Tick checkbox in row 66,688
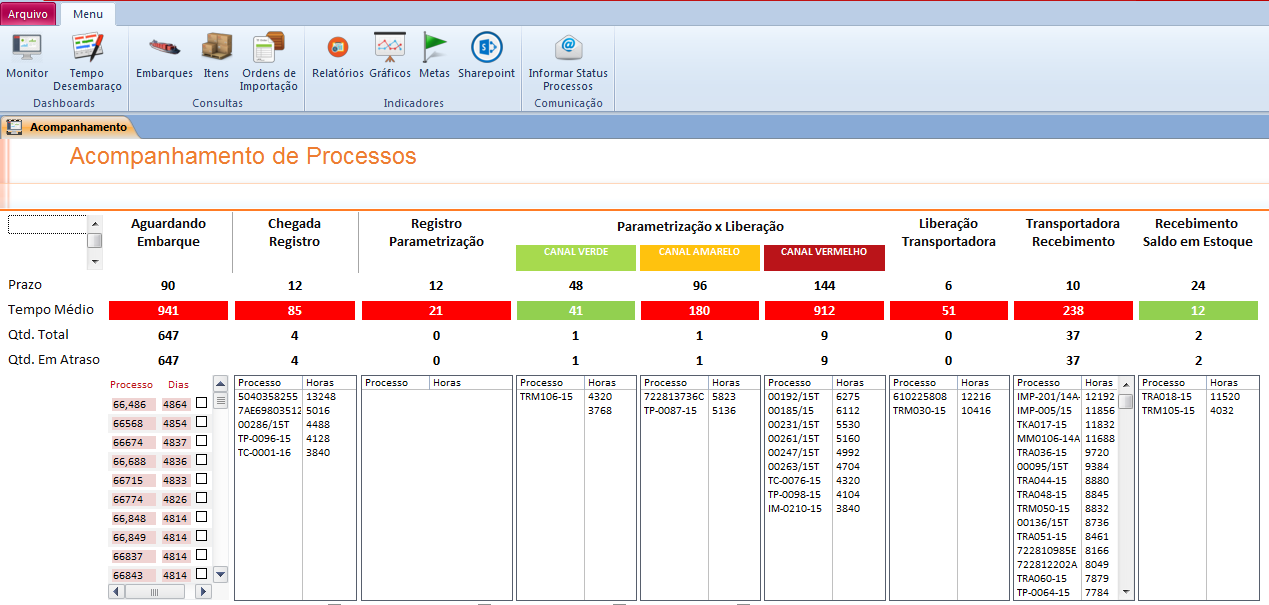This screenshot has width=1269, height=605. [202, 460]
